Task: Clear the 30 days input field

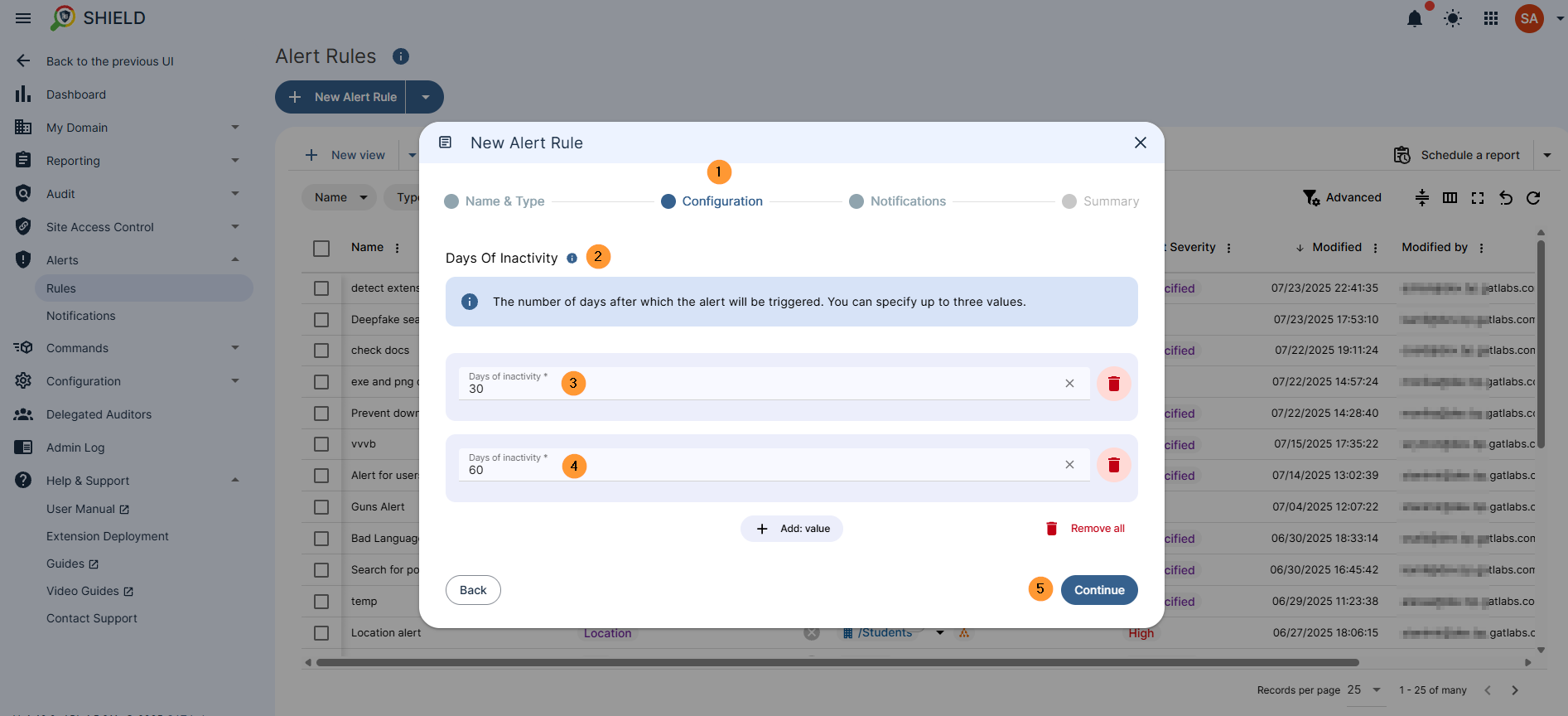Action: [1069, 384]
